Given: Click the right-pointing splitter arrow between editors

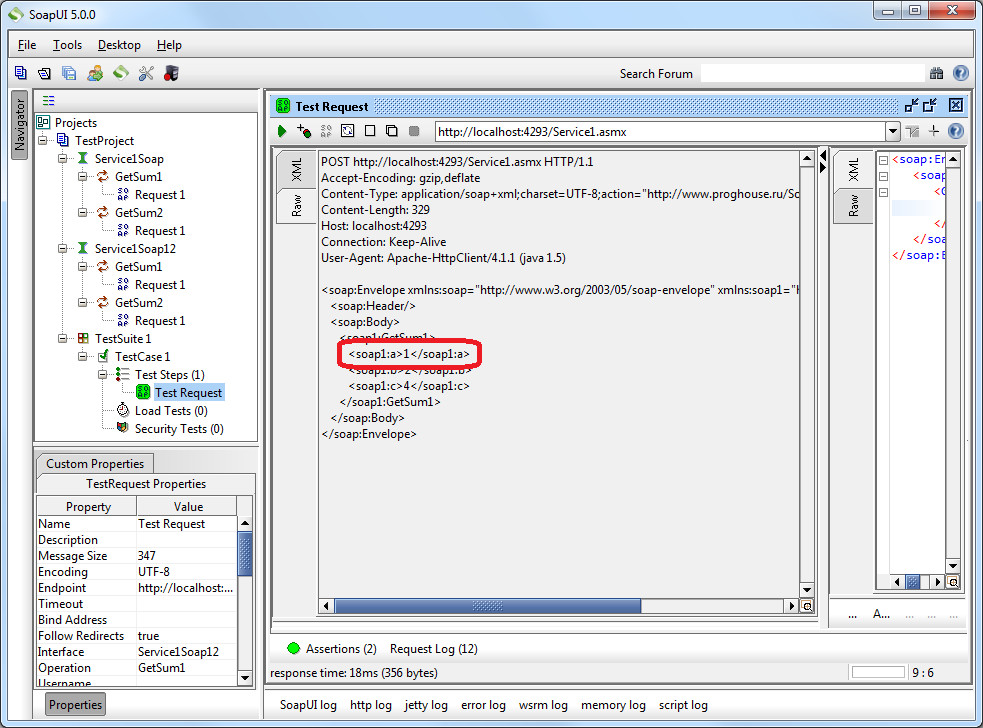Looking at the screenshot, I should tap(823, 168).
